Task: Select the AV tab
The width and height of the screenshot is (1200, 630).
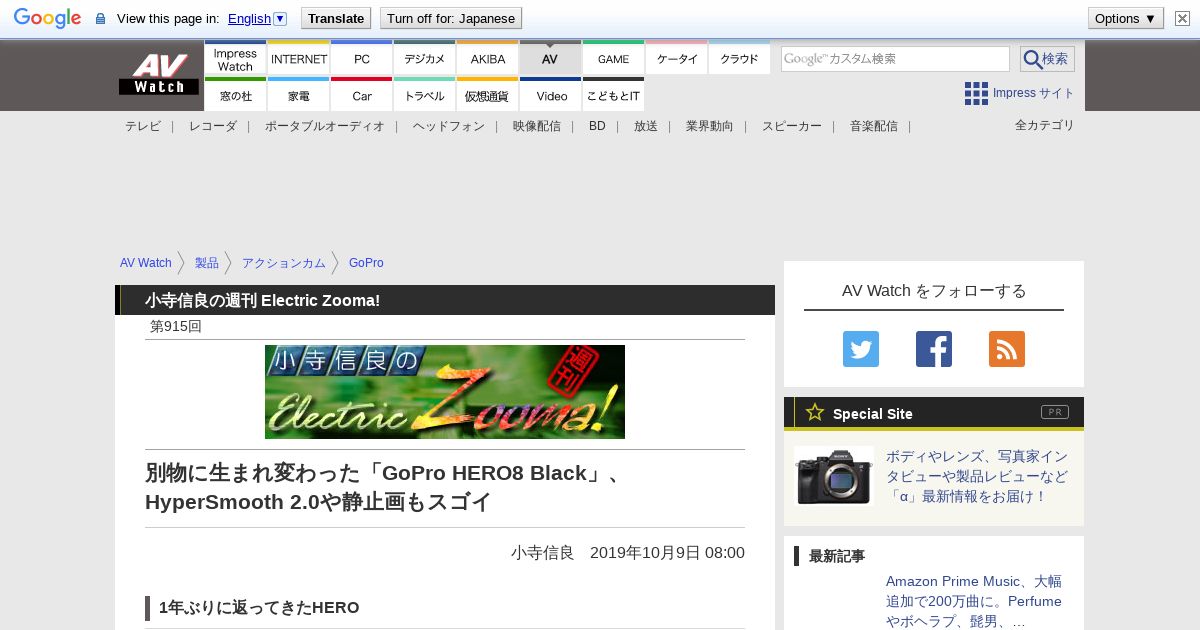Action: [550, 59]
